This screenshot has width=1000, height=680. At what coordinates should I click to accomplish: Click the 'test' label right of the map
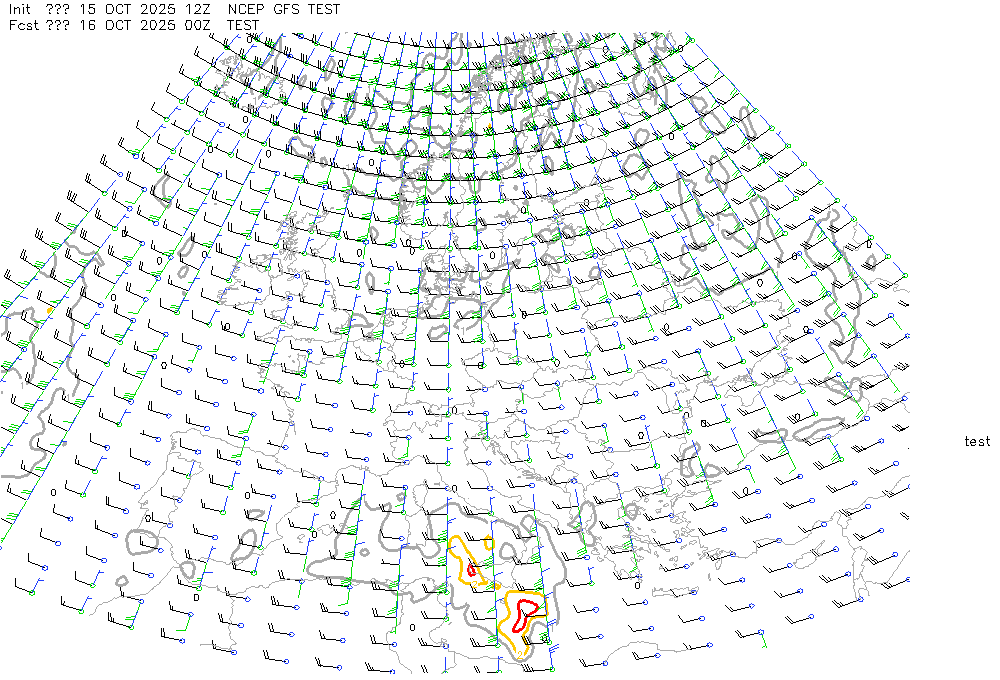[977, 441]
